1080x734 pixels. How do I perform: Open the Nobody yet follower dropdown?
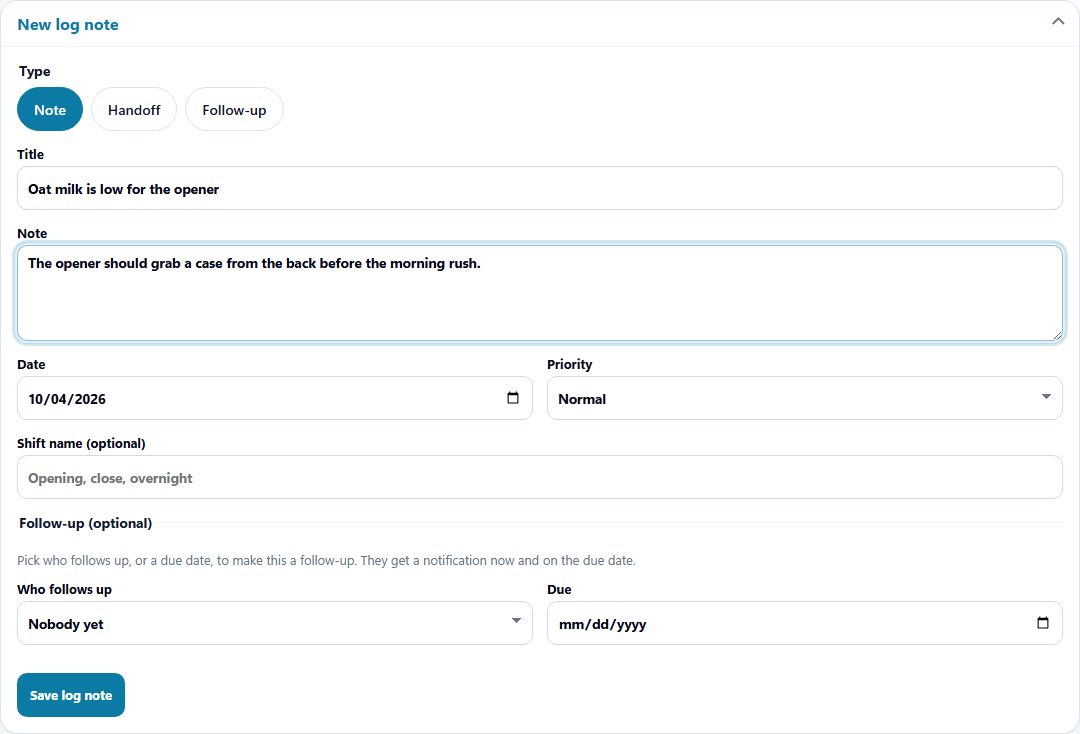[x=275, y=623]
